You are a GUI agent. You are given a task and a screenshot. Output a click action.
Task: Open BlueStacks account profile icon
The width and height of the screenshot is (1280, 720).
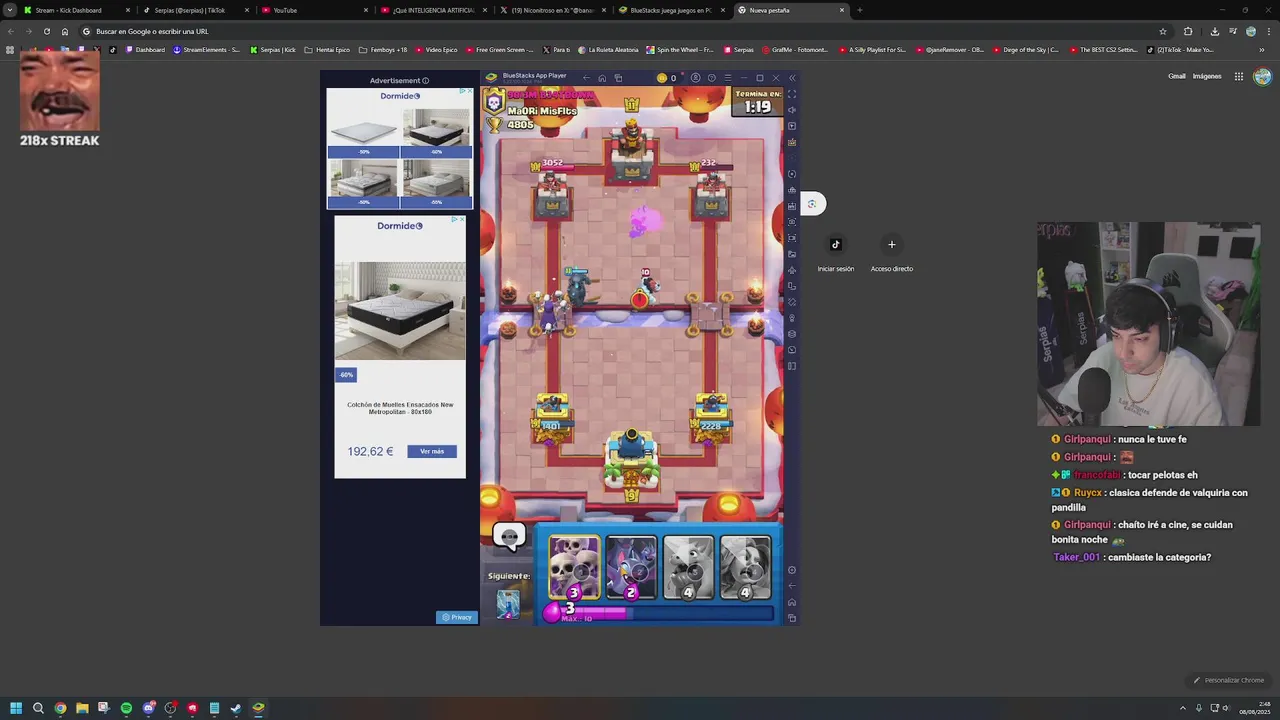(695, 78)
